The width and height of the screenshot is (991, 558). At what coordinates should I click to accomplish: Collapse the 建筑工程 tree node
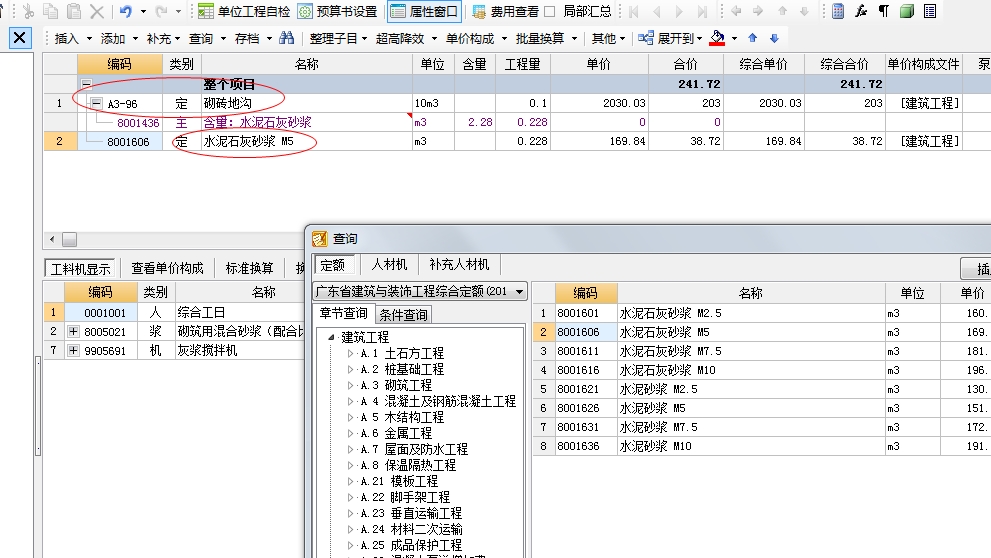331,337
